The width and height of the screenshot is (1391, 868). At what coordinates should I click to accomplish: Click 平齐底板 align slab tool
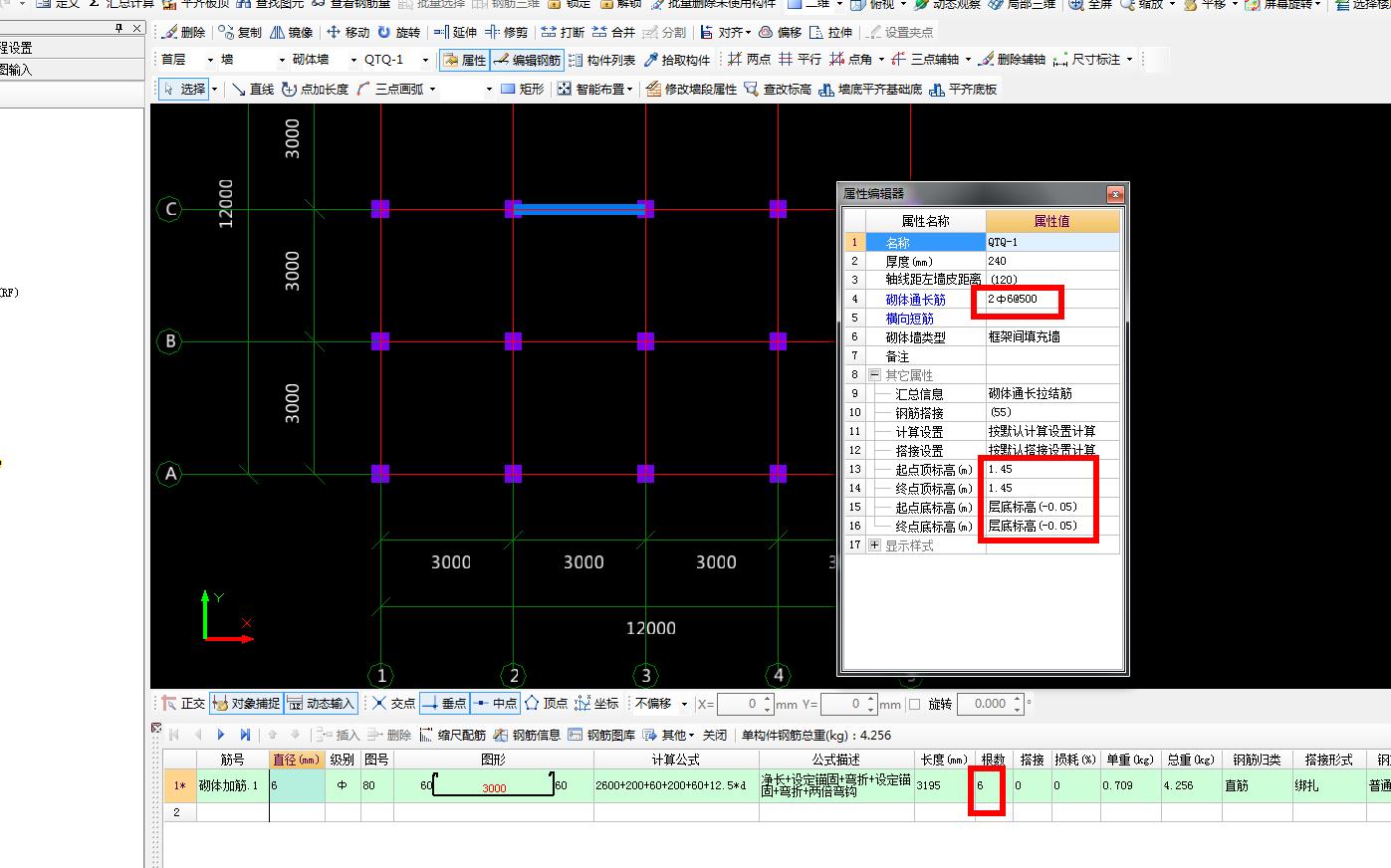click(963, 89)
